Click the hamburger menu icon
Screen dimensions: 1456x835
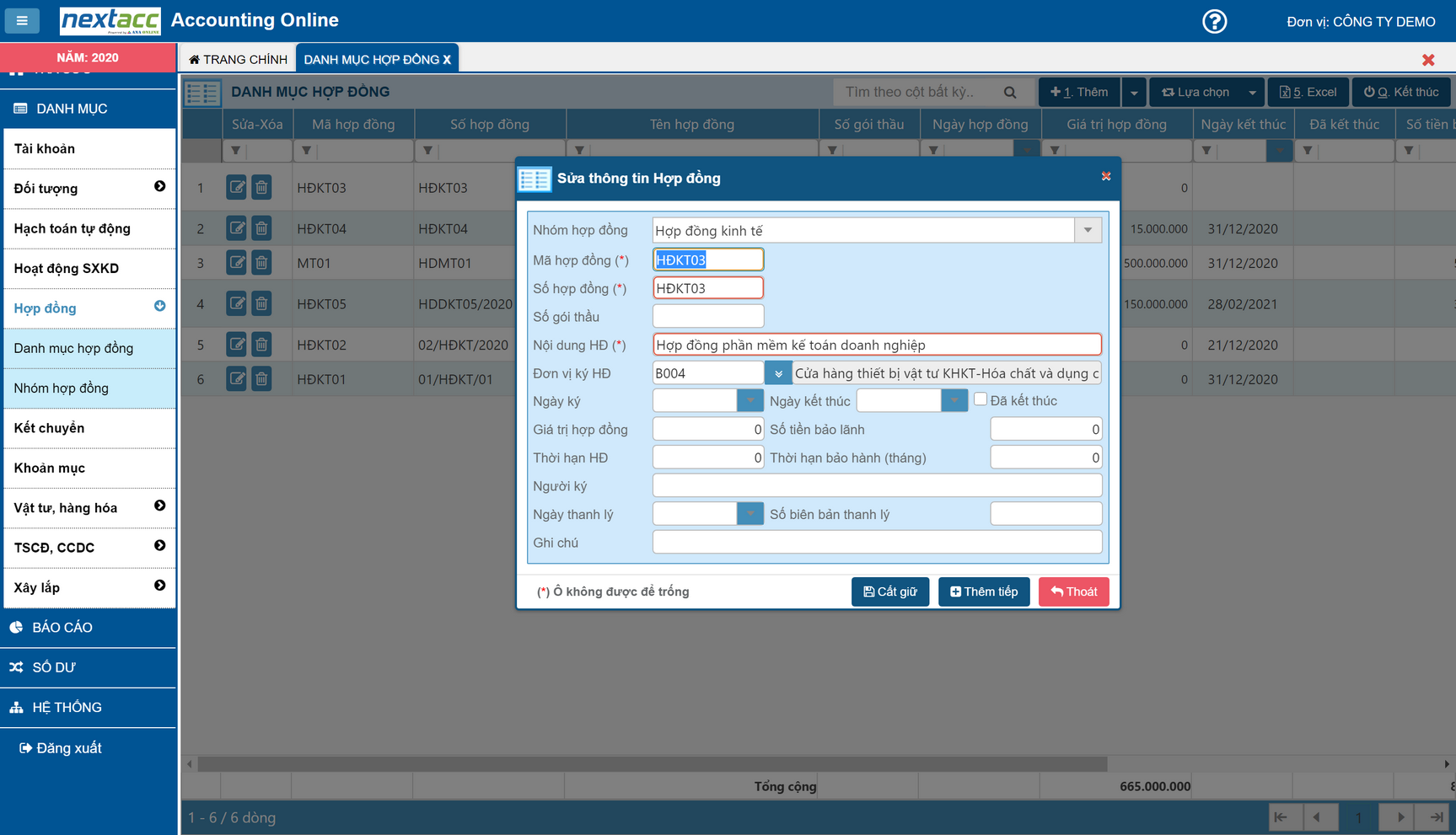(22, 20)
